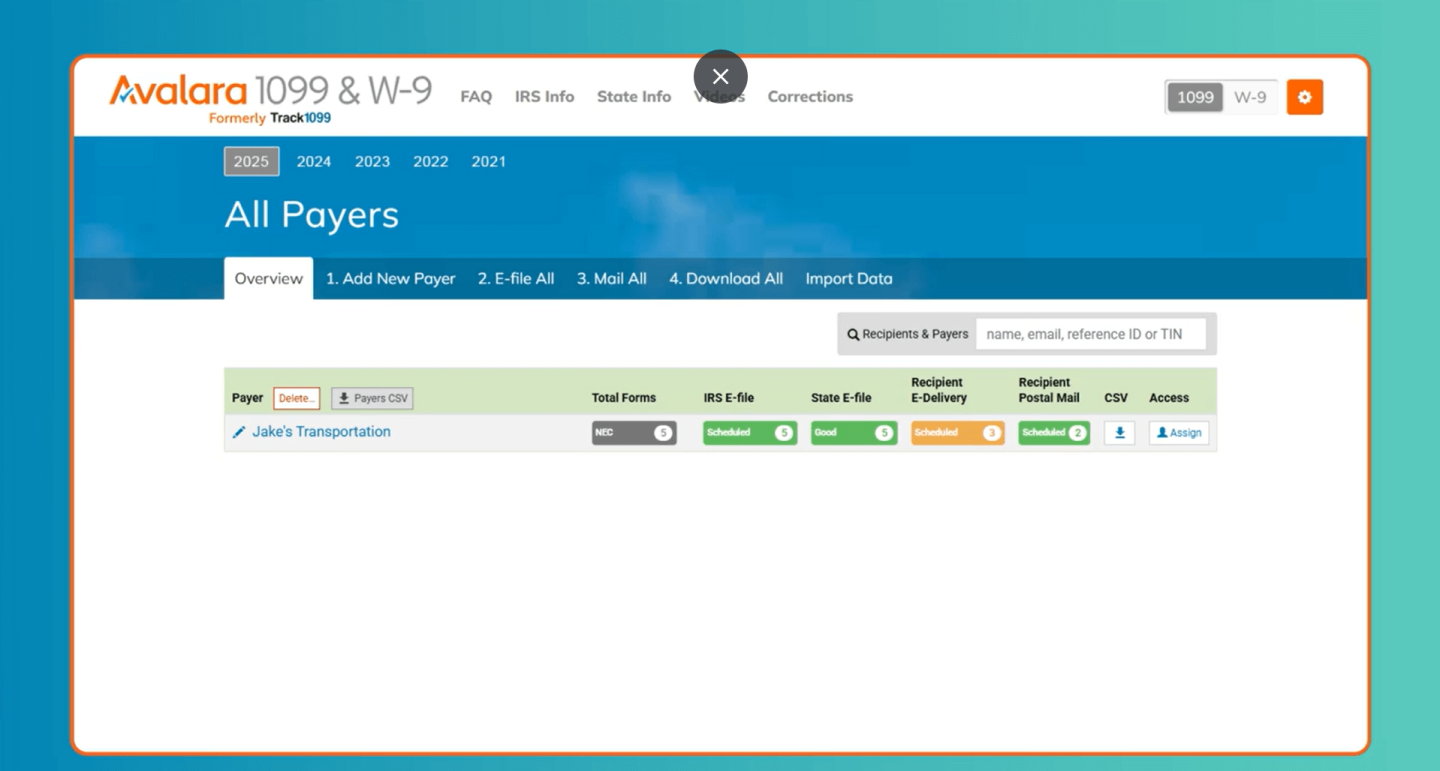
Task: Select the 1099 mode toggle
Action: [1195, 97]
